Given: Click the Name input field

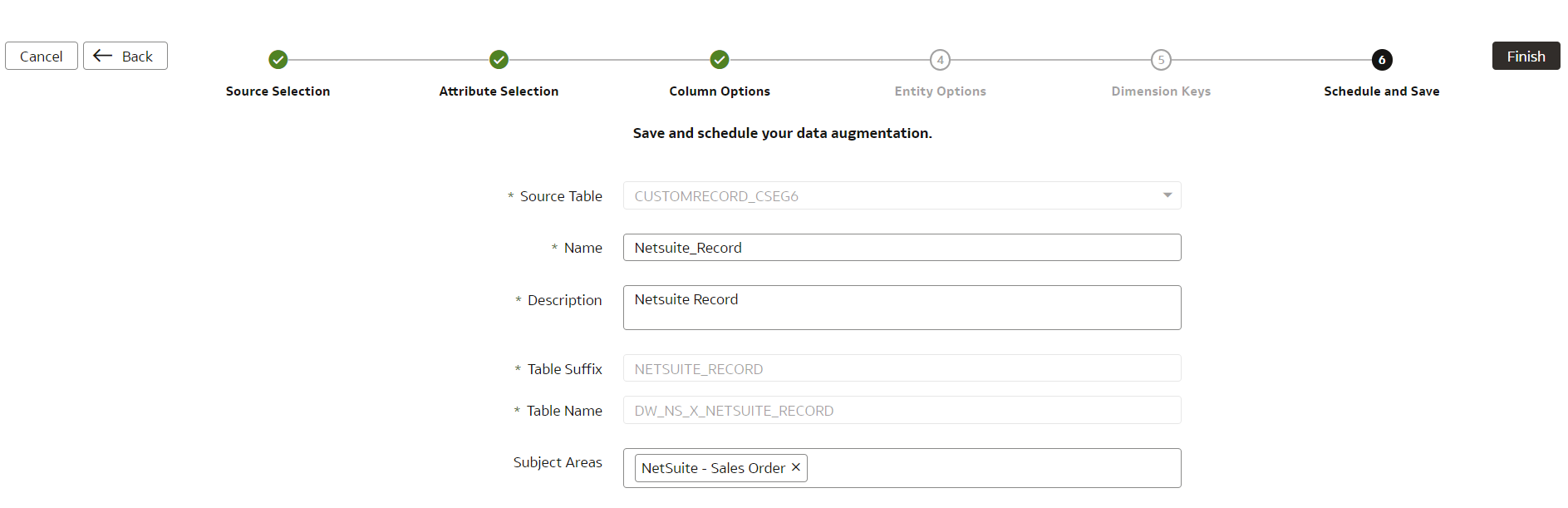Looking at the screenshot, I should 902,248.
